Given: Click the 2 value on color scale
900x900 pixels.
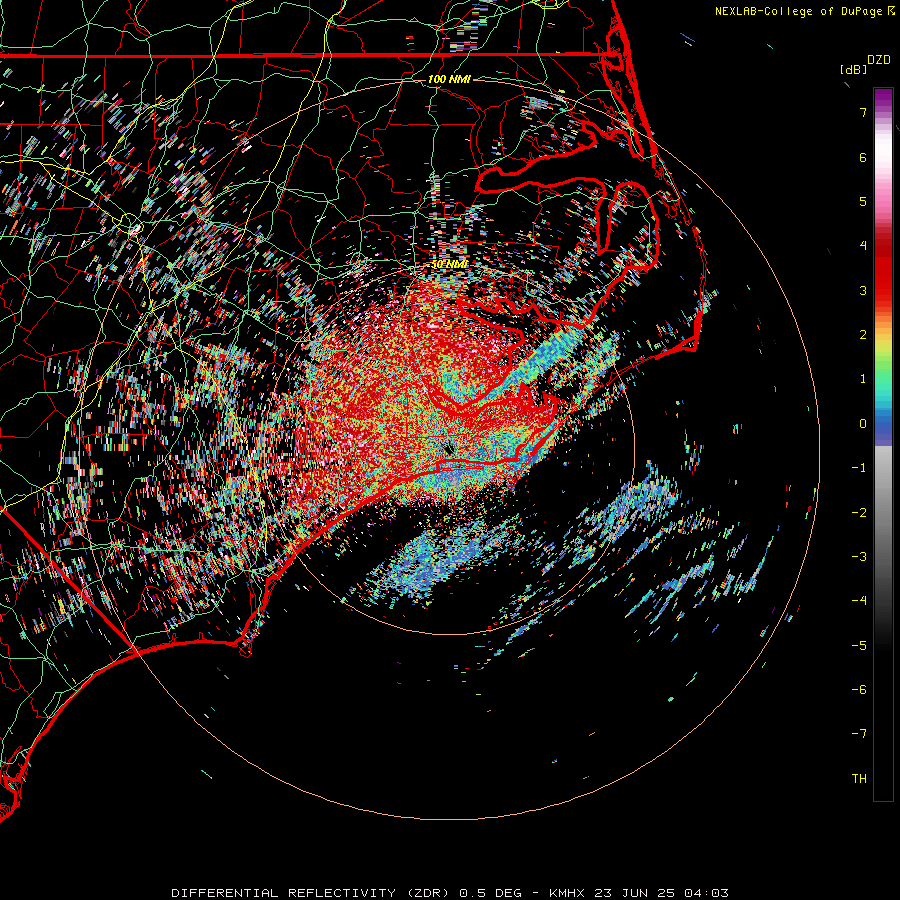Looking at the screenshot, I should [x=863, y=335].
